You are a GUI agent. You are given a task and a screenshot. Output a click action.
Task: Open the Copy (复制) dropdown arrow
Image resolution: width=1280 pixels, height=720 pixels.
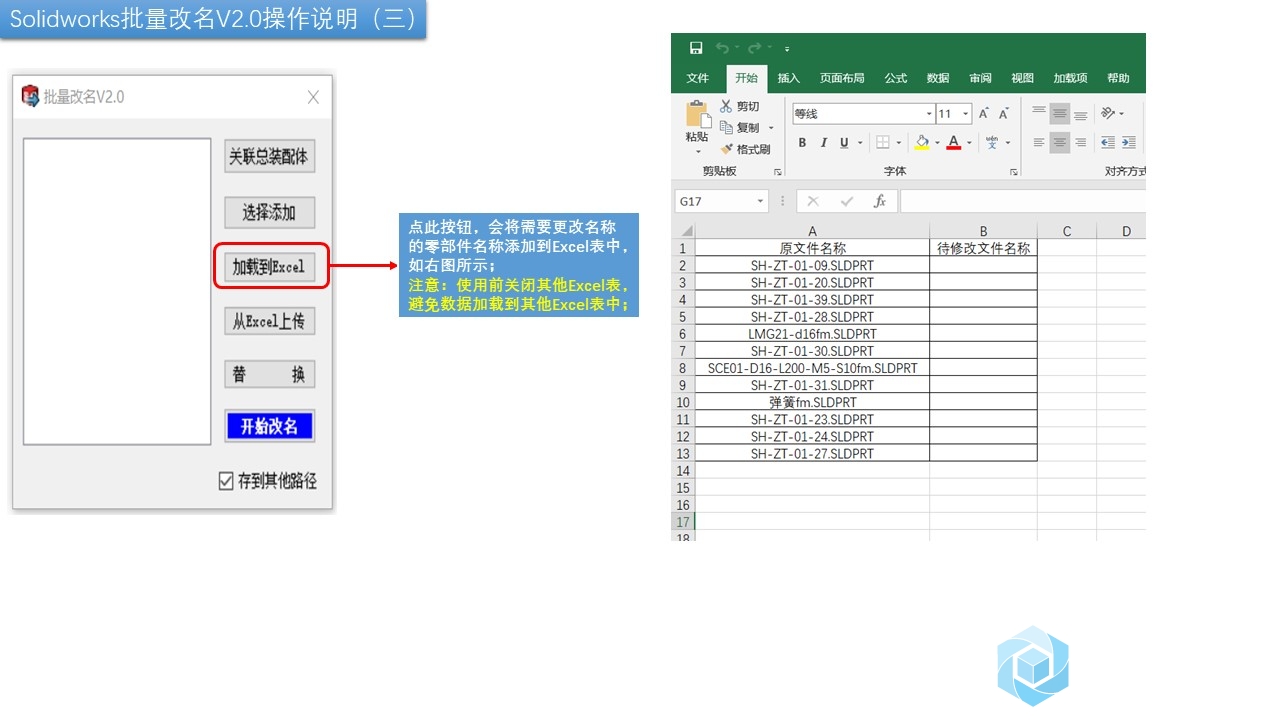(771, 128)
